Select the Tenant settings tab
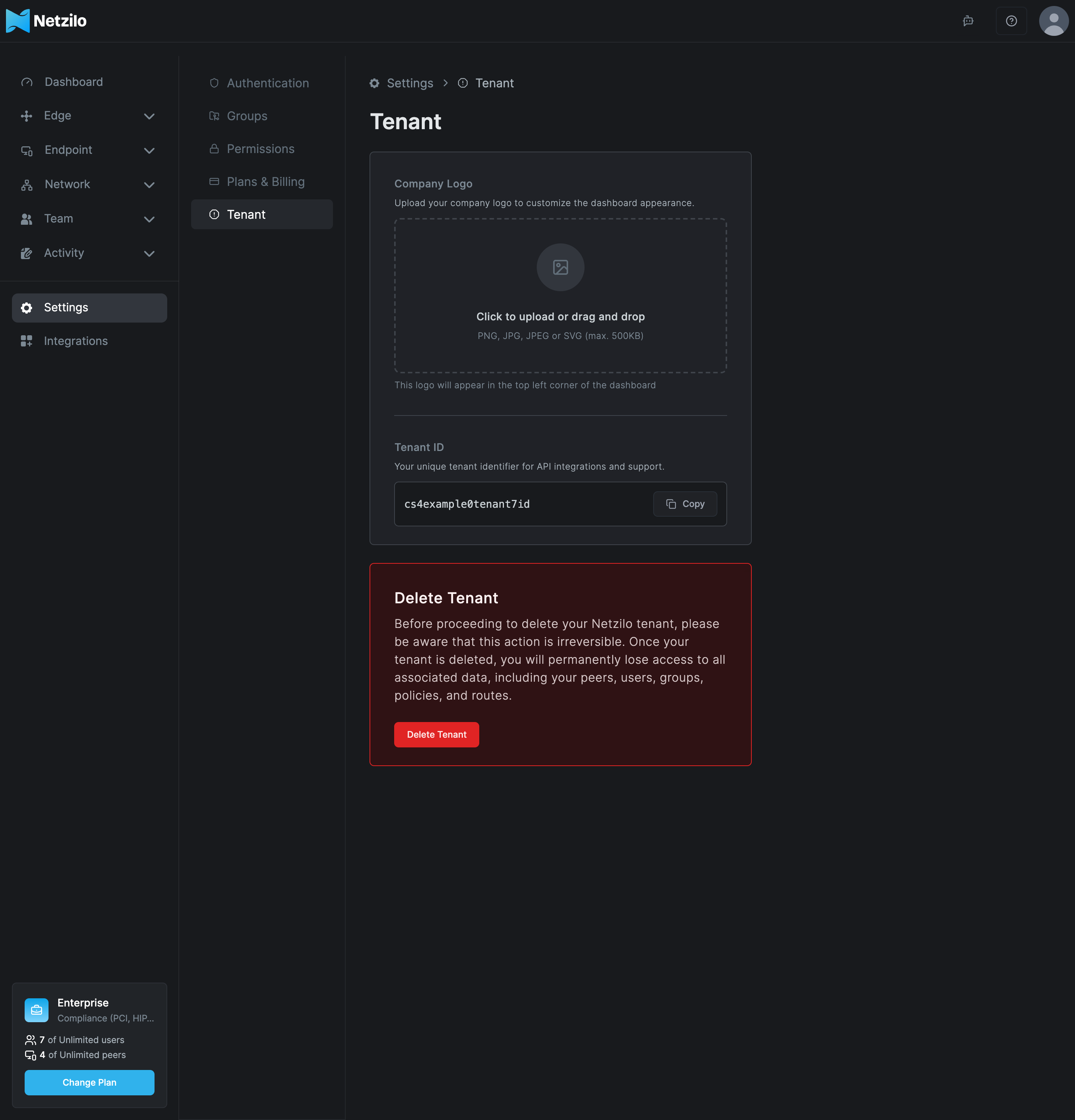1075x1120 pixels. (x=262, y=214)
